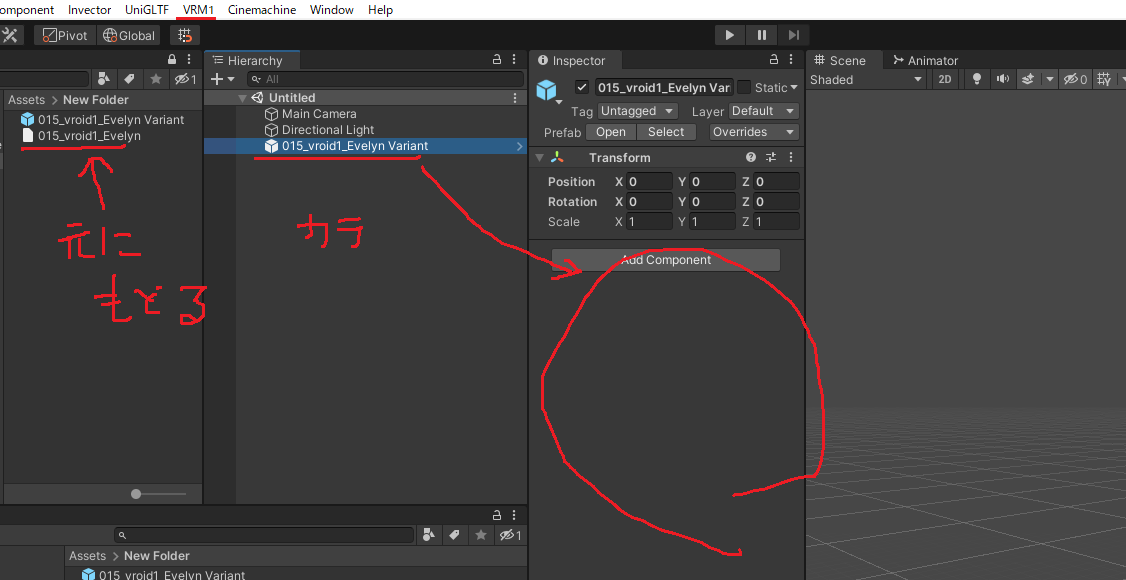
Task: Toggle Scene view effects
Action: point(1028,80)
